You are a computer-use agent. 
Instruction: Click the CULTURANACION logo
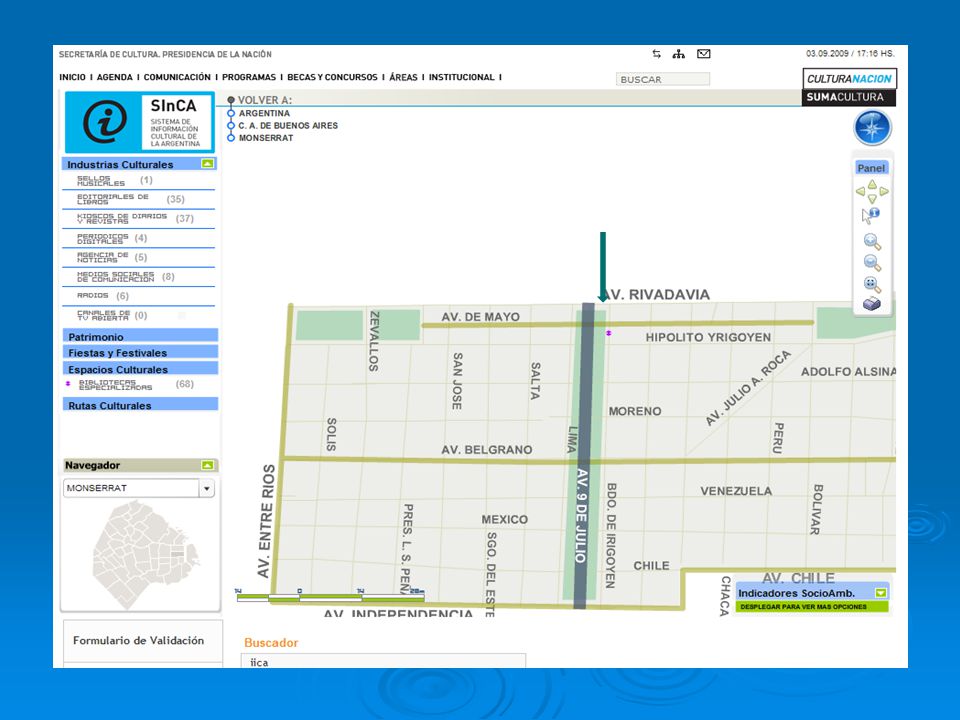click(x=849, y=78)
